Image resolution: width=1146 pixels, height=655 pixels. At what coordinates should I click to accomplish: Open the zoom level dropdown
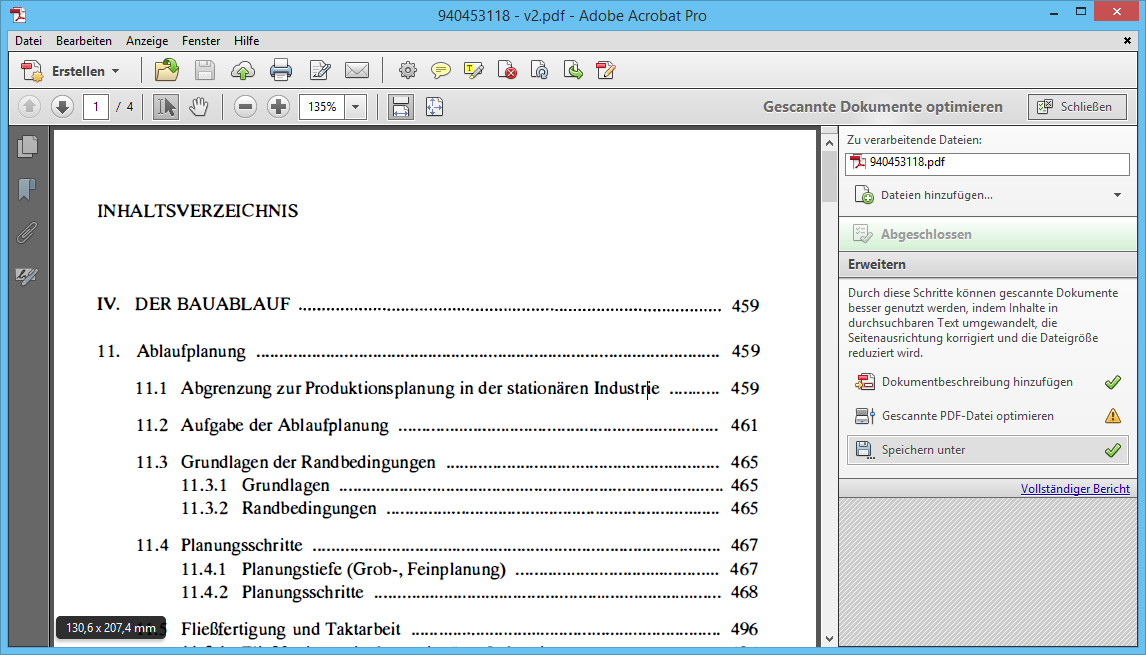pos(356,107)
